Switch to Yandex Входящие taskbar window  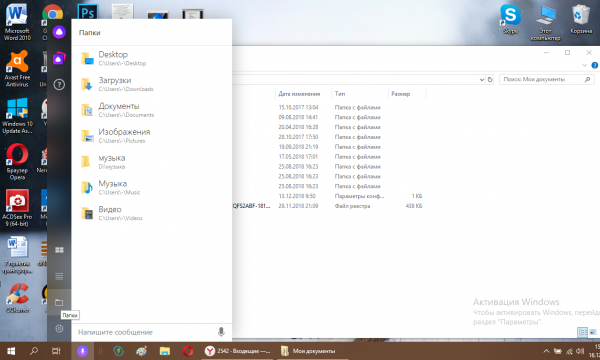237,351
